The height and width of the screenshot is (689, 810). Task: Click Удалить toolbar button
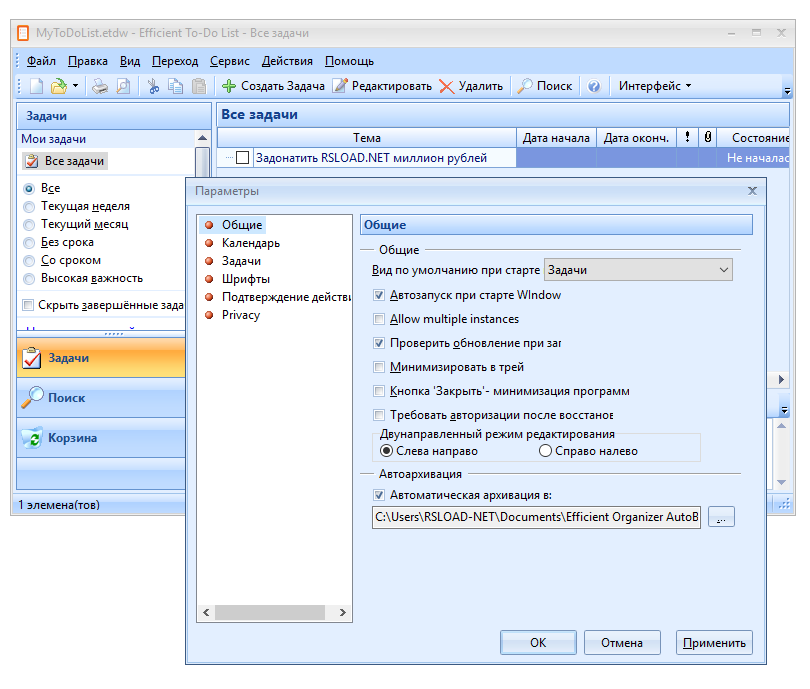(471, 86)
